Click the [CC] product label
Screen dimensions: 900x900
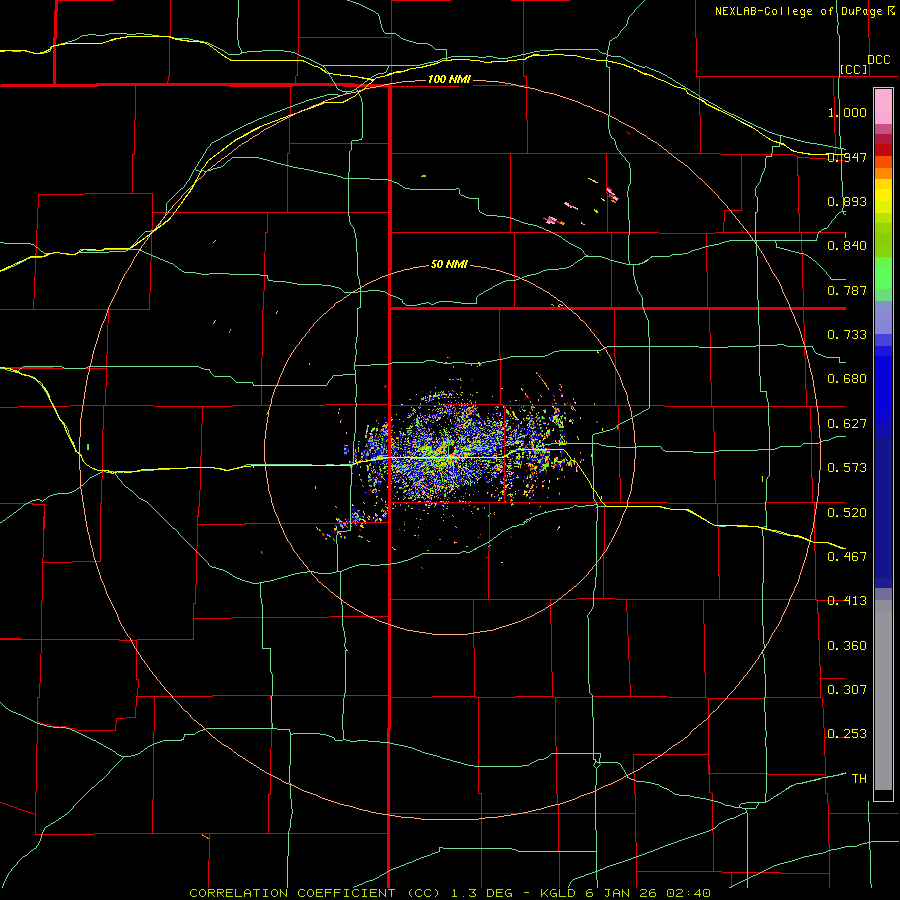click(x=854, y=69)
